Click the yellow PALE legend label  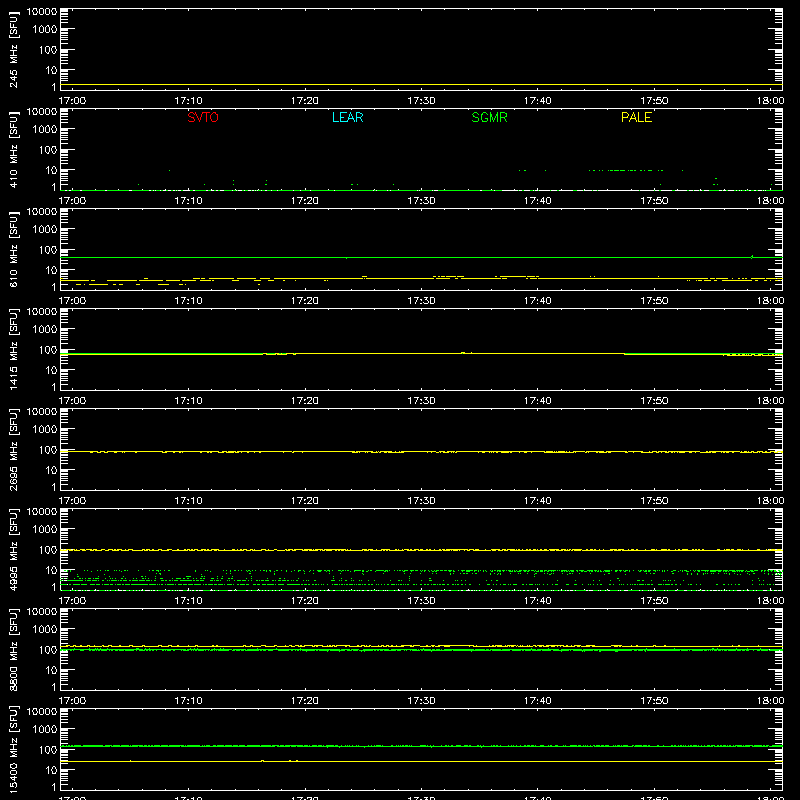pos(636,117)
